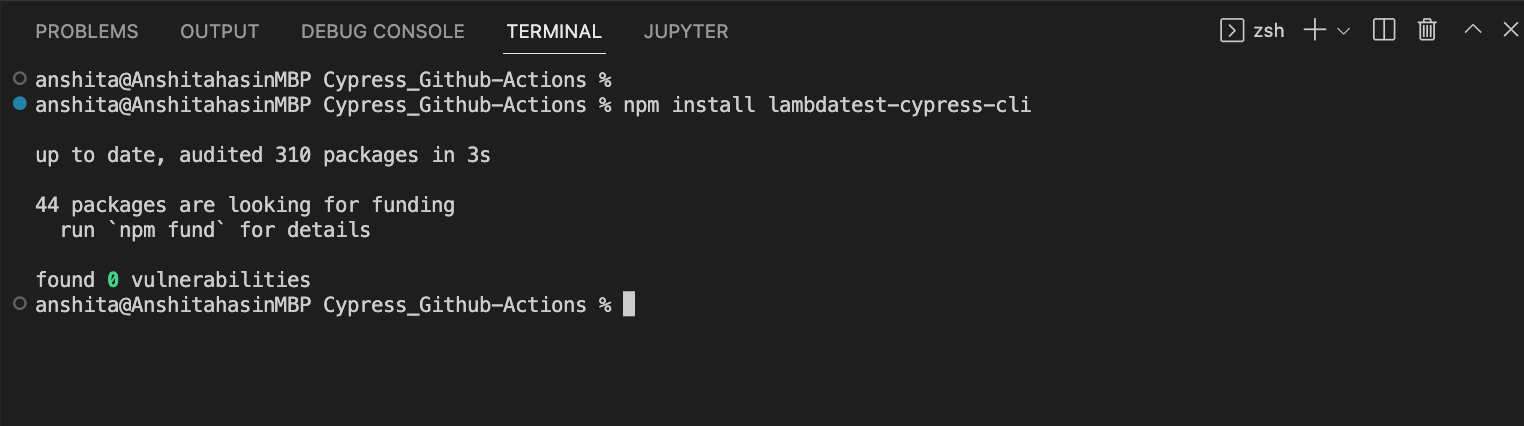Expand the launch profile chevron dropdown

point(1343,31)
